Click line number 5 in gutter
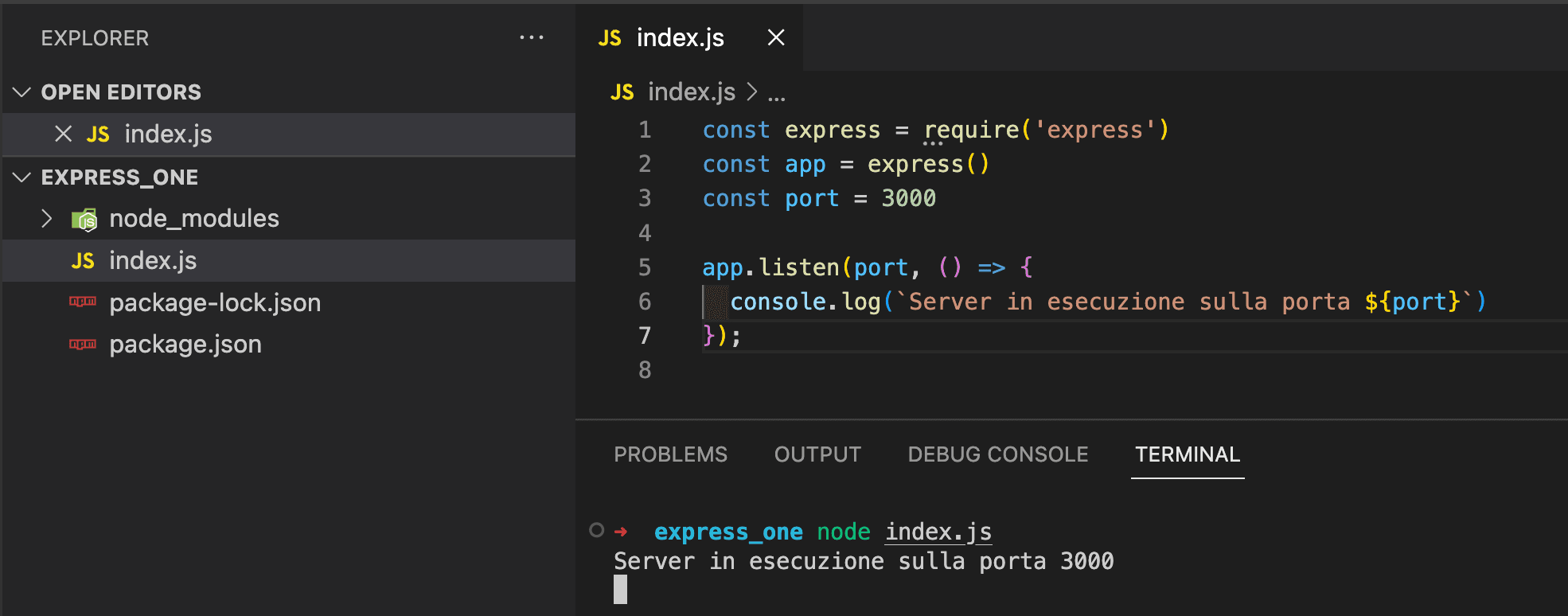Image resolution: width=1568 pixels, height=616 pixels. coord(645,267)
